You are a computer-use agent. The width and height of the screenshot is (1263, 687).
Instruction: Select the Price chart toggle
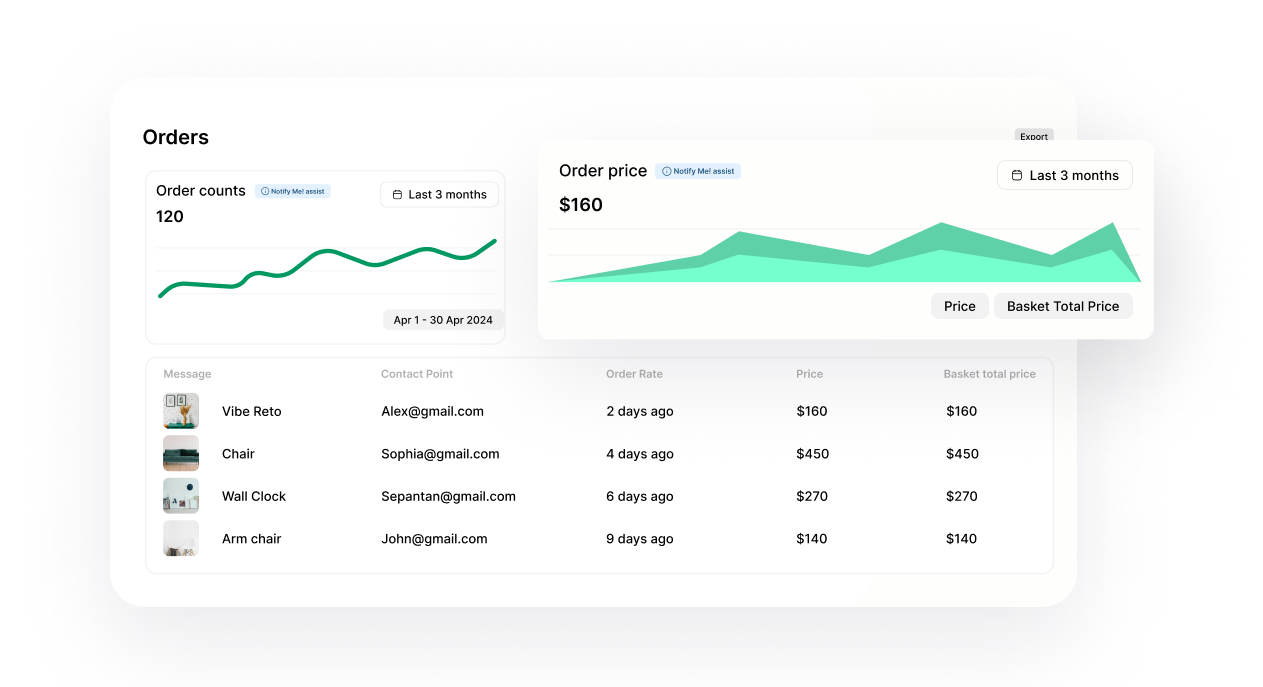coord(959,306)
